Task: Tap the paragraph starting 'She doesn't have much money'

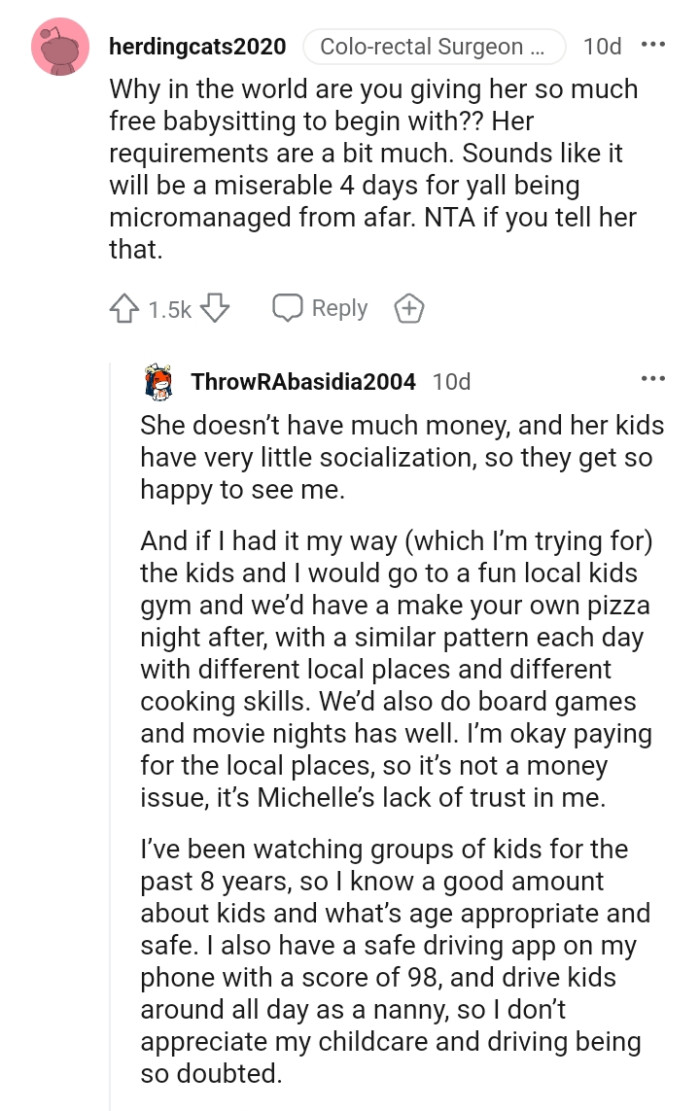Action: 402,457
